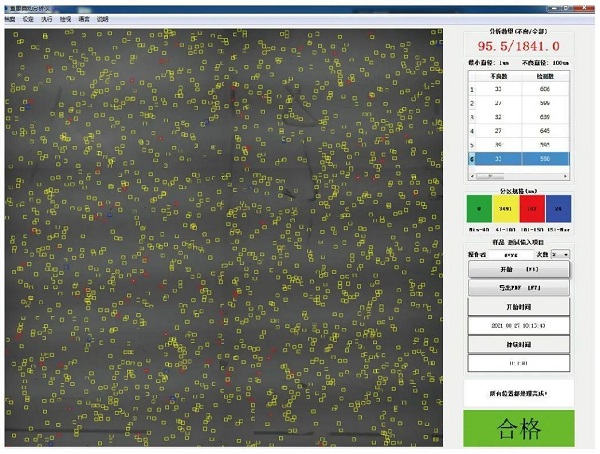This screenshot has height=454, width=600.
Task: Click the 开始时间 button
Action: click(x=519, y=307)
